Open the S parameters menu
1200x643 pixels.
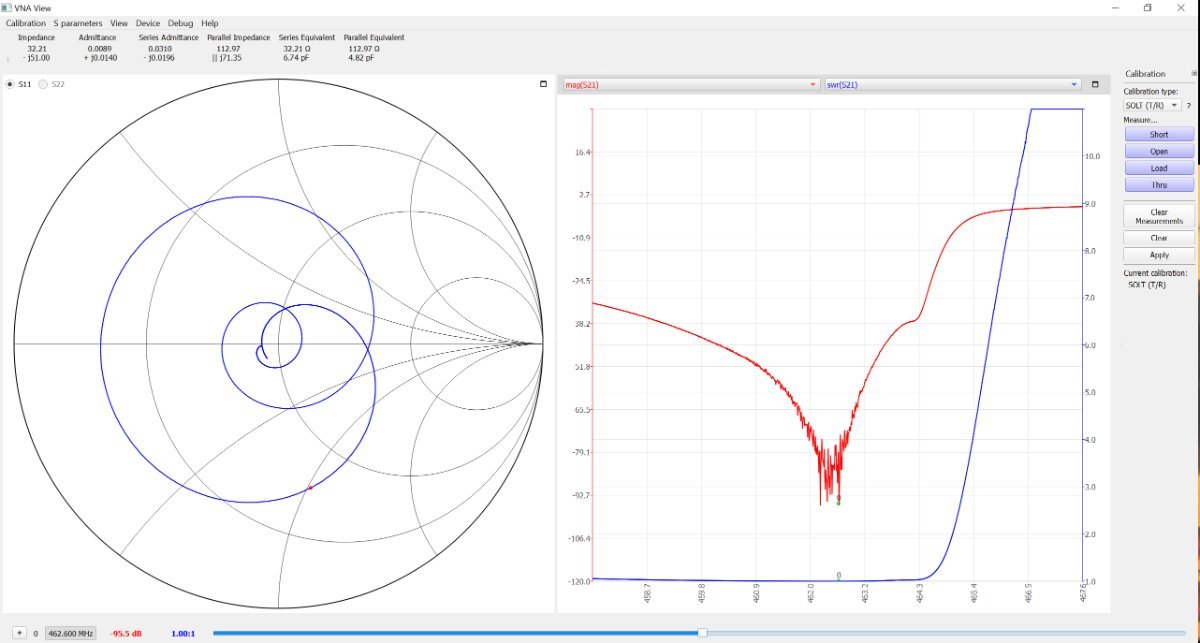[x=78, y=23]
